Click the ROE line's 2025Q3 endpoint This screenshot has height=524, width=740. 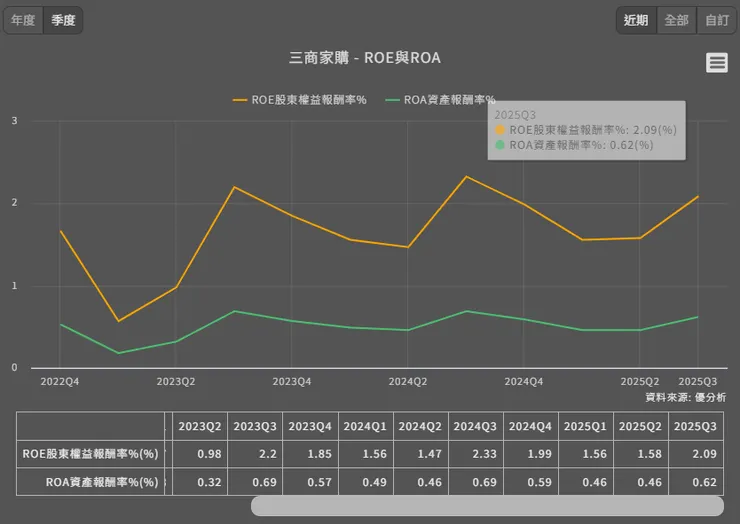[698, 196]
